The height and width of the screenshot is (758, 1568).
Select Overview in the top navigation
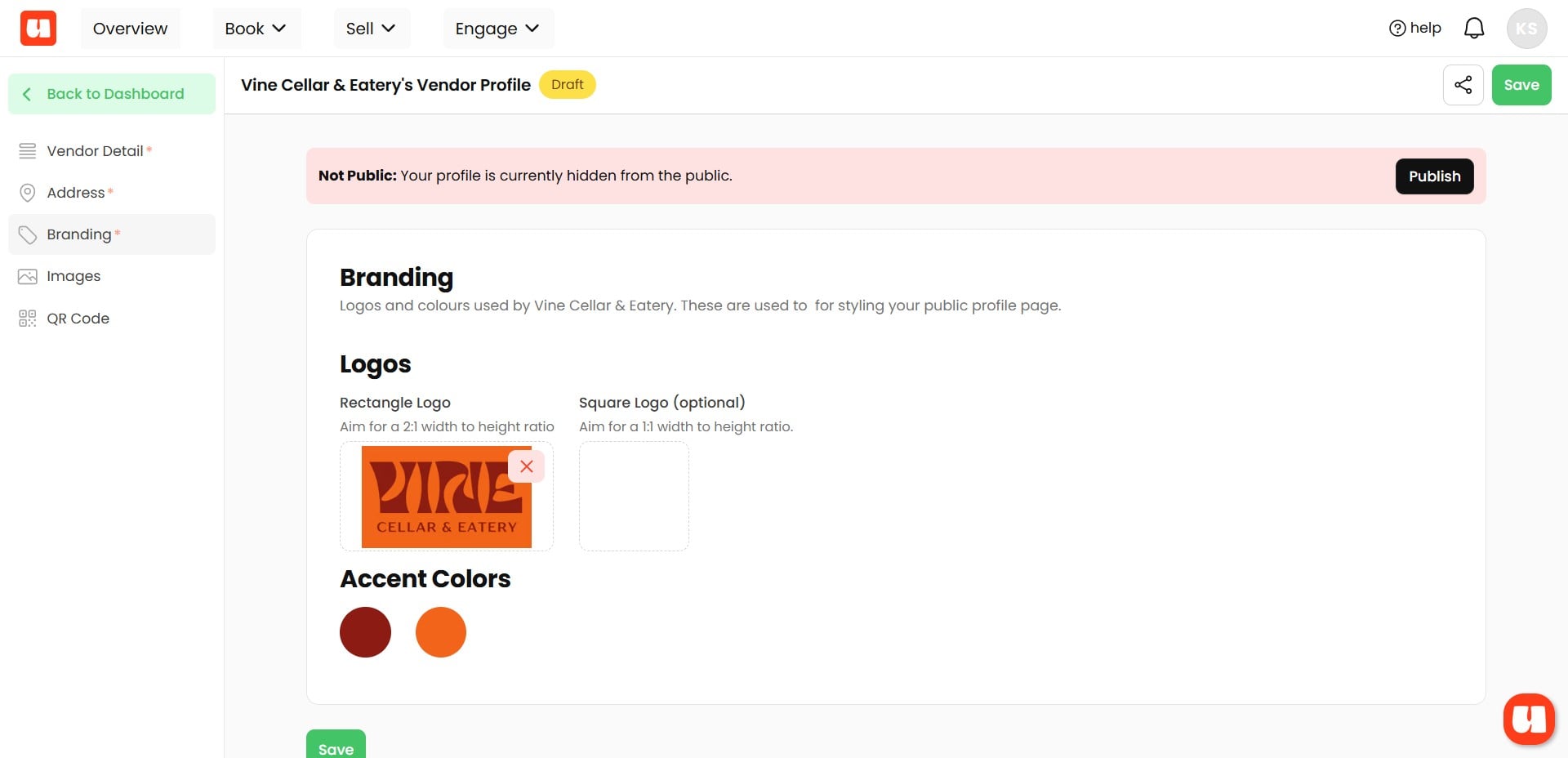point(130,28)
